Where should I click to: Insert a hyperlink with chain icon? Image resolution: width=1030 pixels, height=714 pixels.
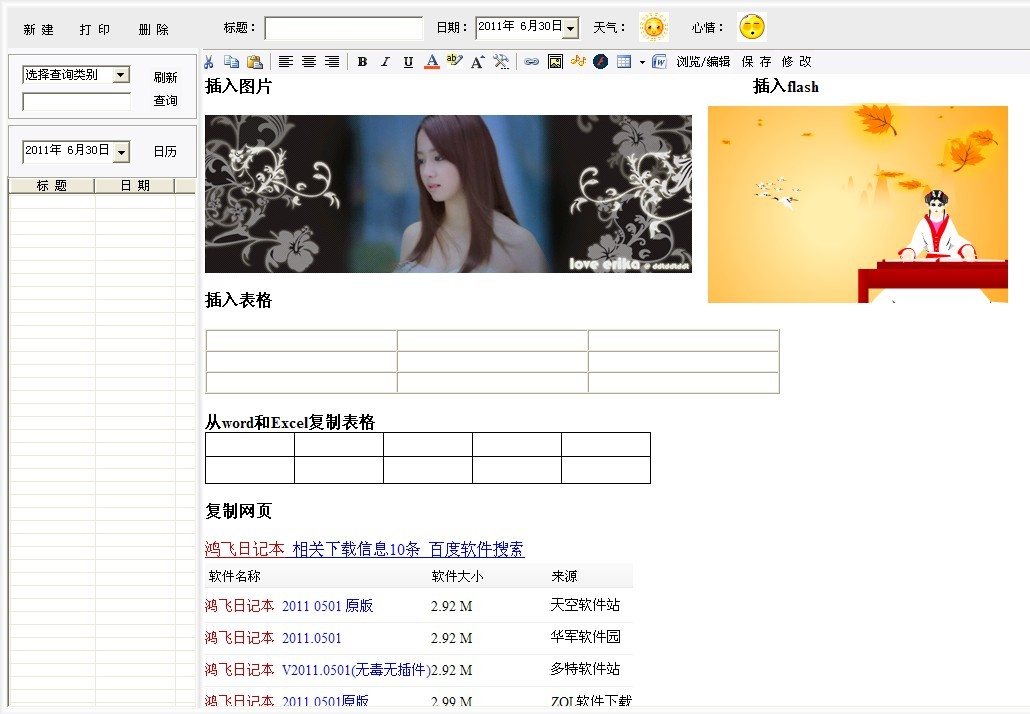point(531,62)
